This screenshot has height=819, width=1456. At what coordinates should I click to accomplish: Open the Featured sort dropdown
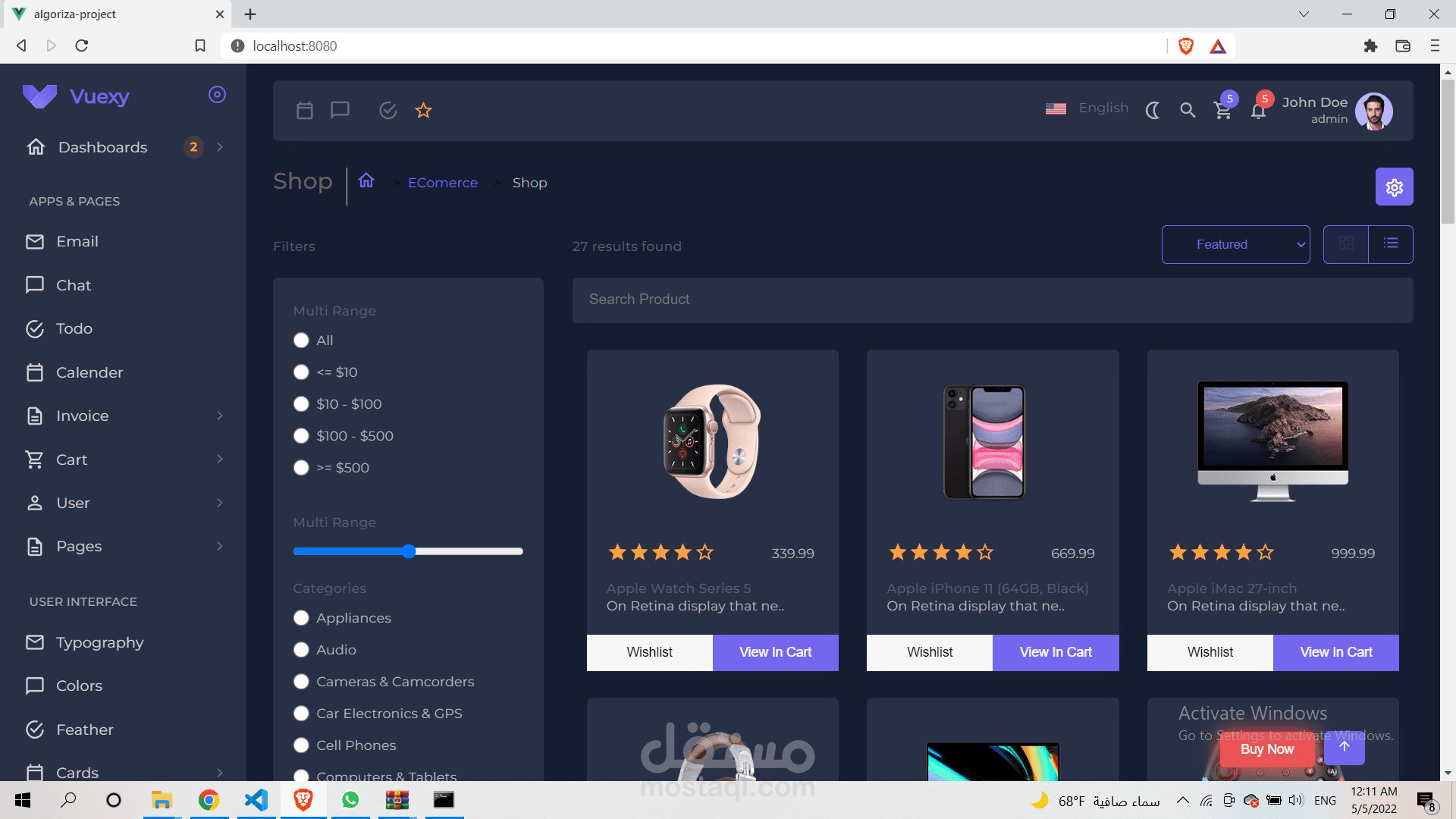pyautogui.click(x=1235, y=244)
